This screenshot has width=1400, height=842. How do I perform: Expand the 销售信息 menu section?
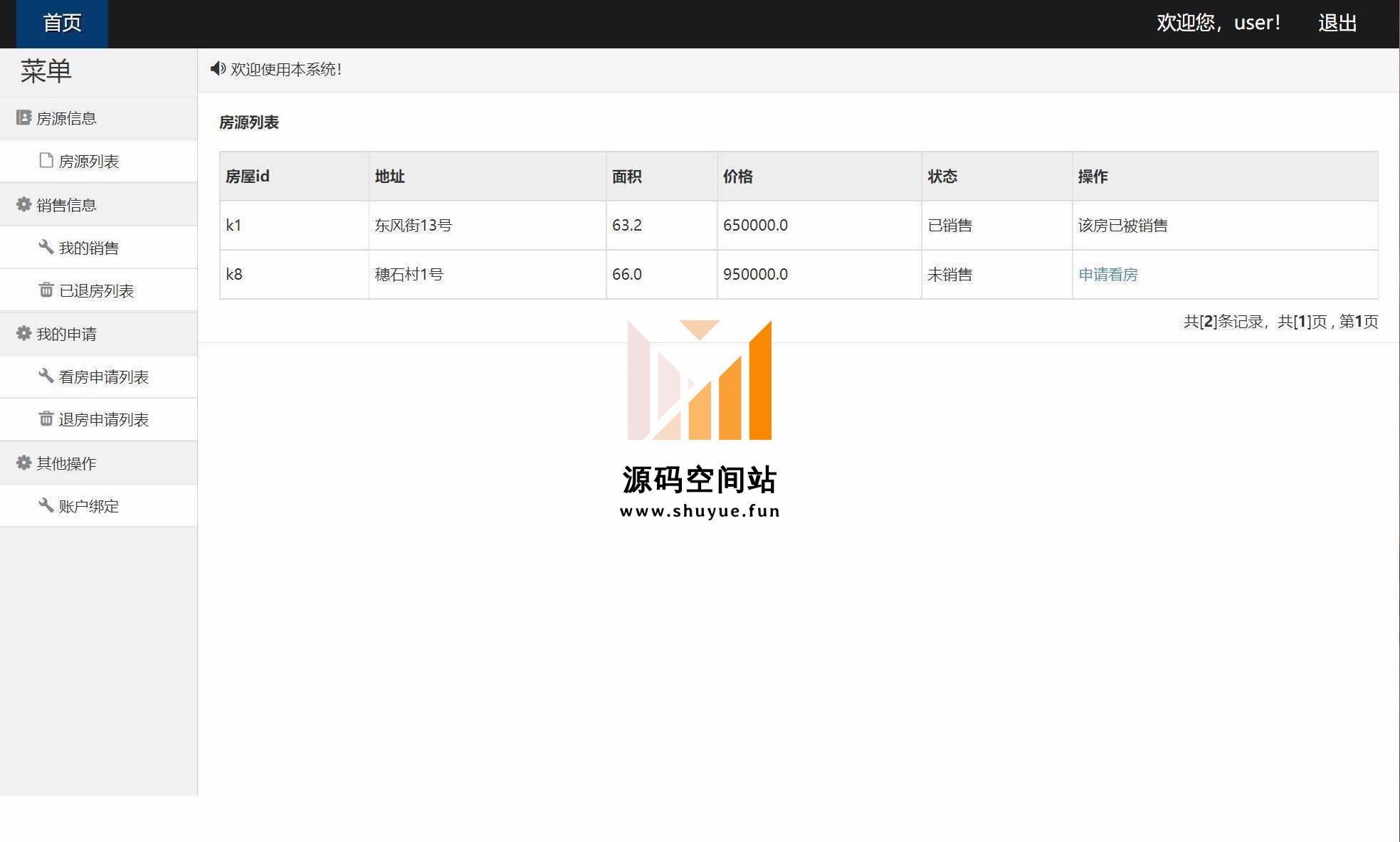click(98, 205)
